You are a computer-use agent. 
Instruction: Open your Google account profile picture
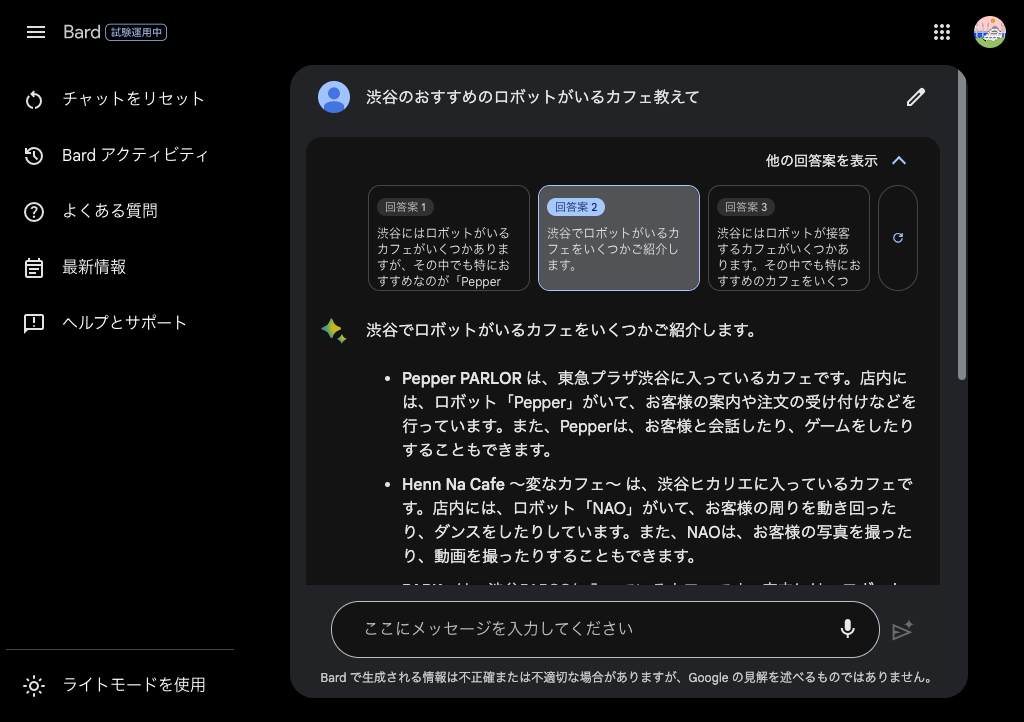click(x=989, y=31)
